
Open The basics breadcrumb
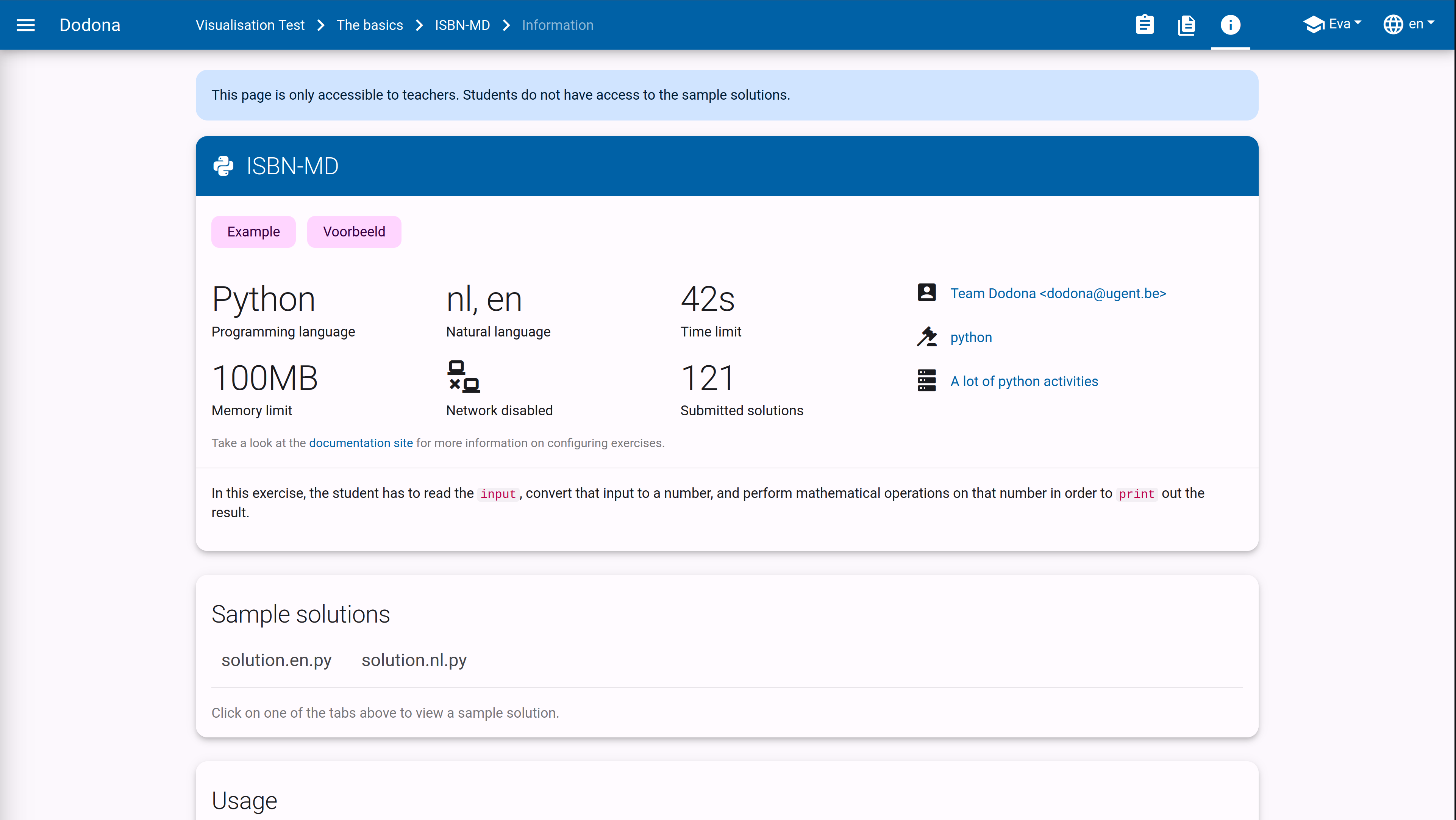pyautogui.click(x=370, y=25)
